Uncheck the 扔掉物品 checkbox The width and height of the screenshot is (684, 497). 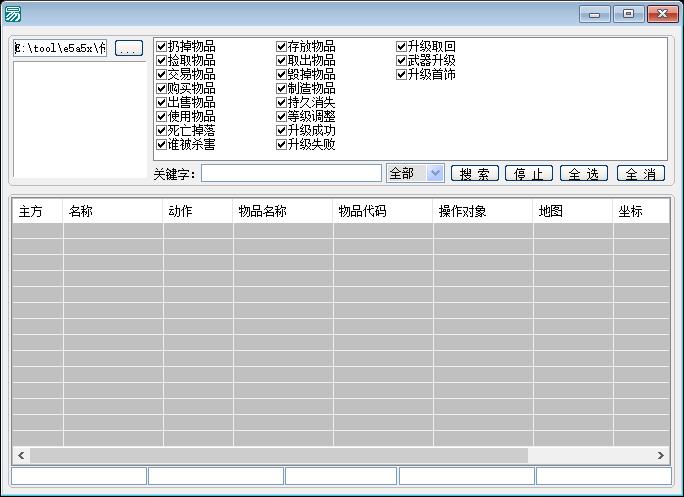[x=161, y=46]
